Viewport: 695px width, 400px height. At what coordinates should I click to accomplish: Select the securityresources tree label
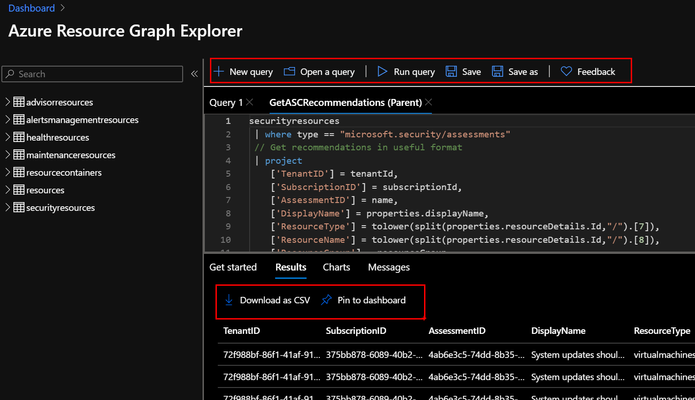coord(60,208)
